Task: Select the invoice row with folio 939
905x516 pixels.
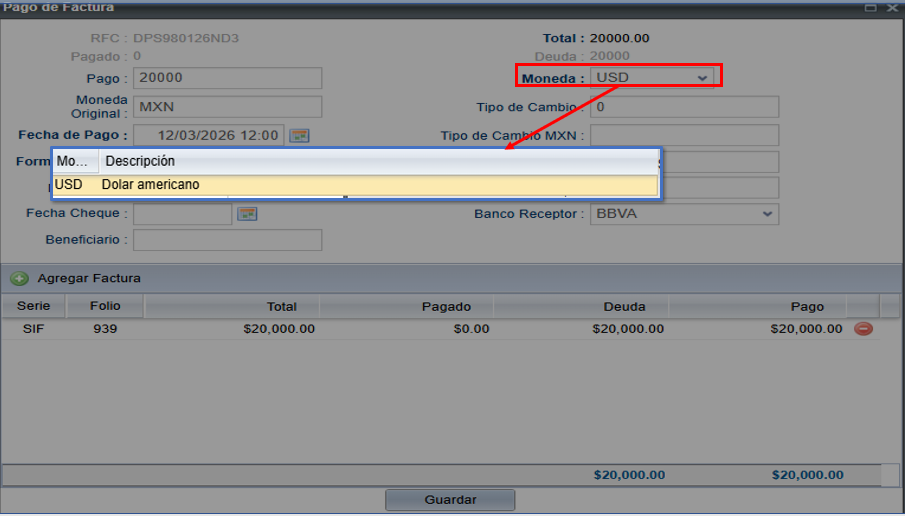Action: point(400,329)
